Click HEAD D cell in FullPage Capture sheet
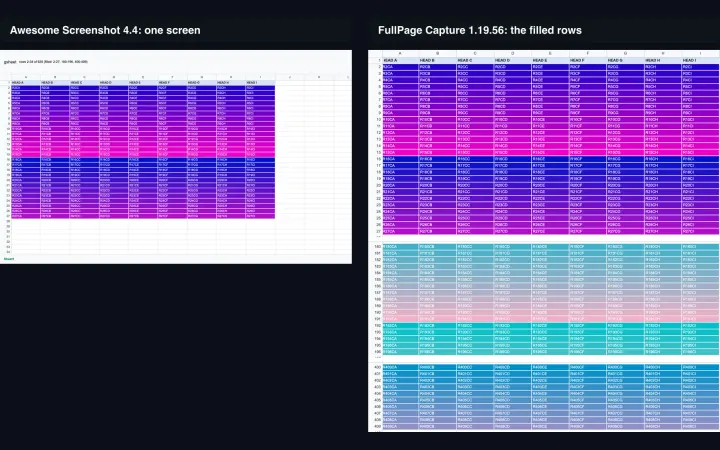 512,60
